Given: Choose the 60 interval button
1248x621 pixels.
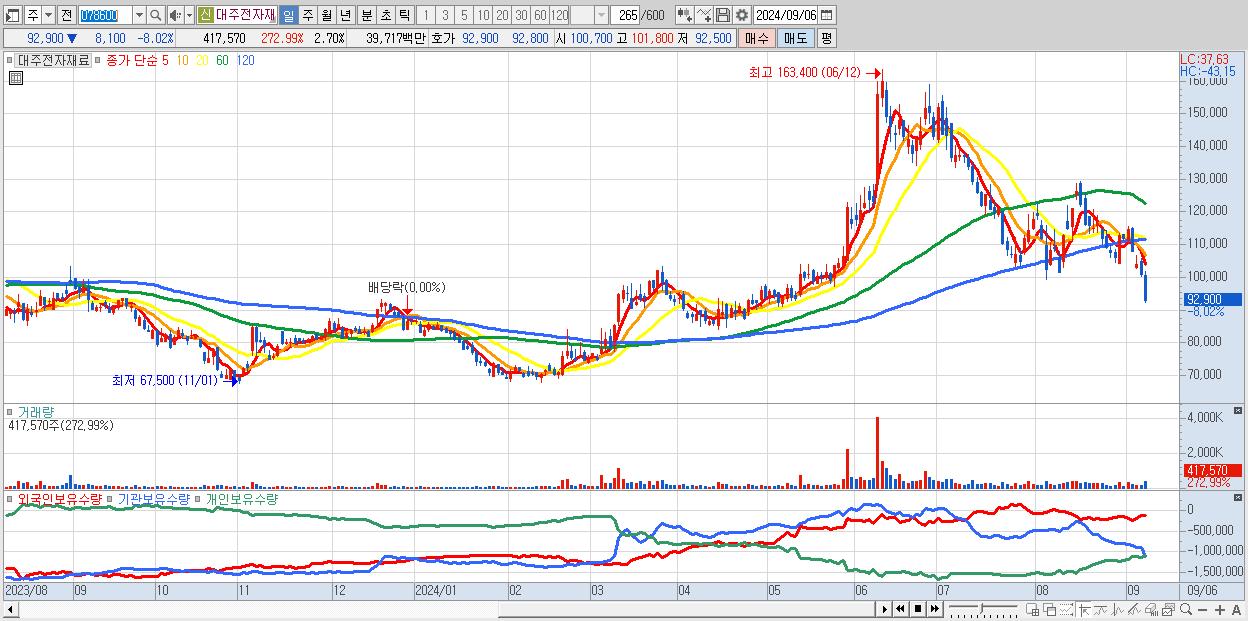Looking at the screenshot, I should pos(540,16).
